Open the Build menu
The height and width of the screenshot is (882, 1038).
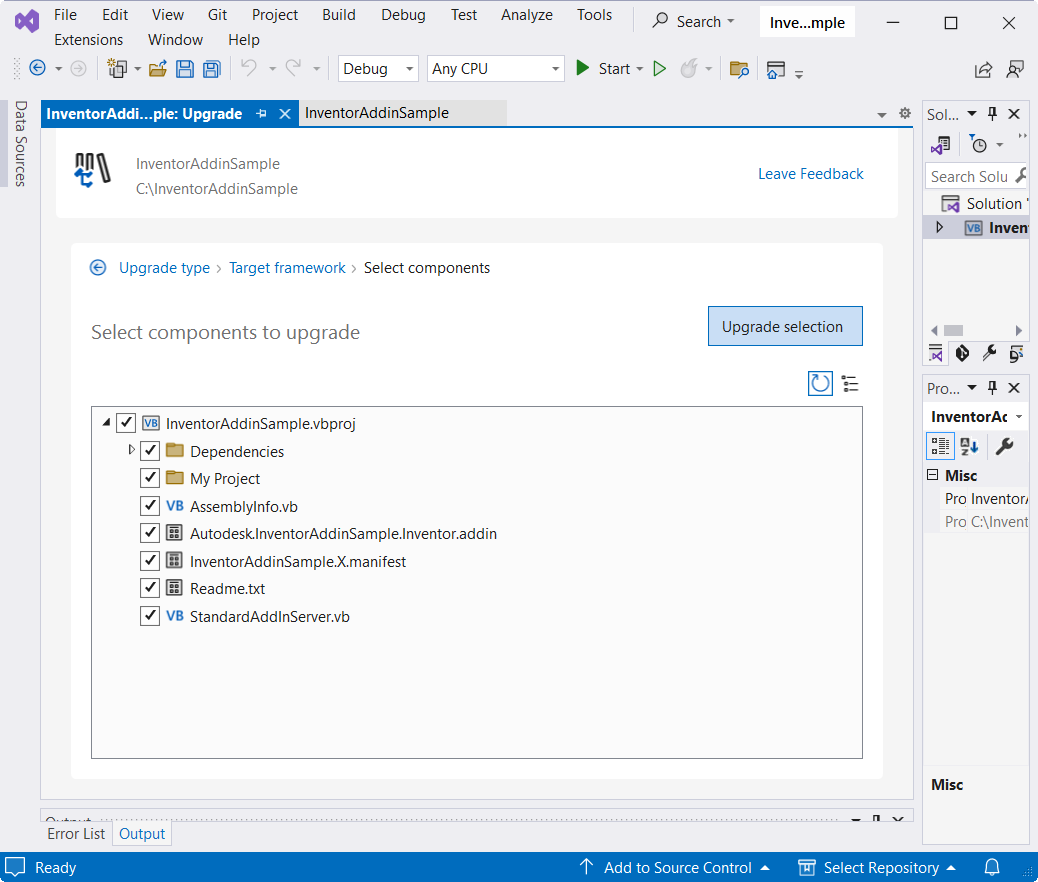339,15
